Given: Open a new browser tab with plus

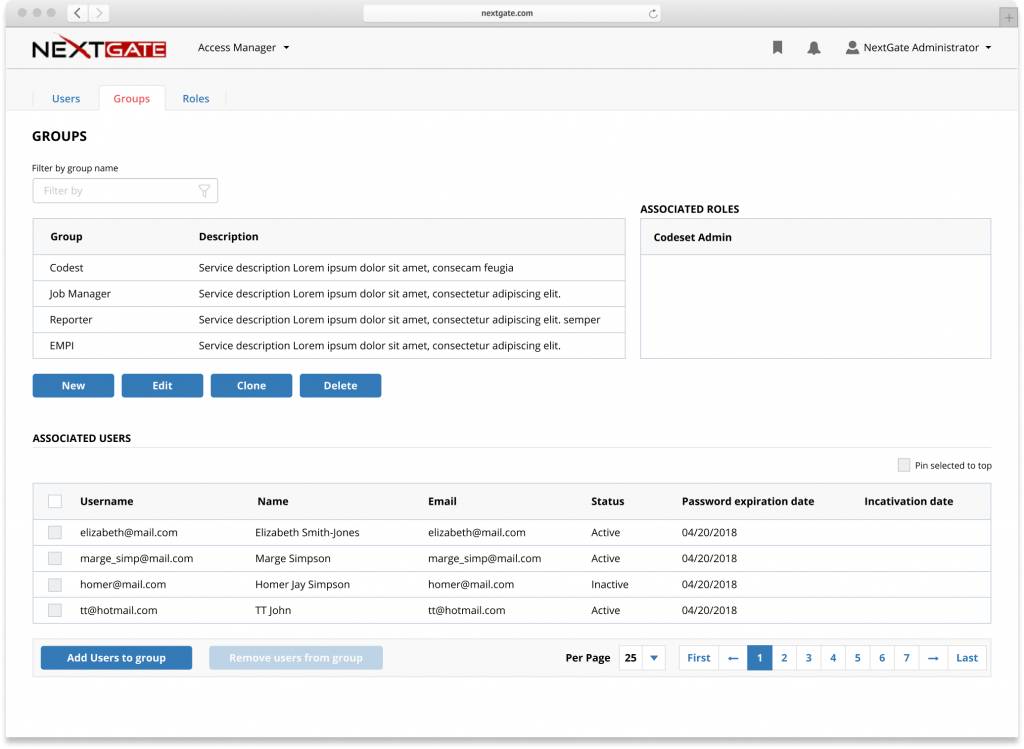Looking at the screenshot, I should pyautogui.click(x=1009, y=18).
